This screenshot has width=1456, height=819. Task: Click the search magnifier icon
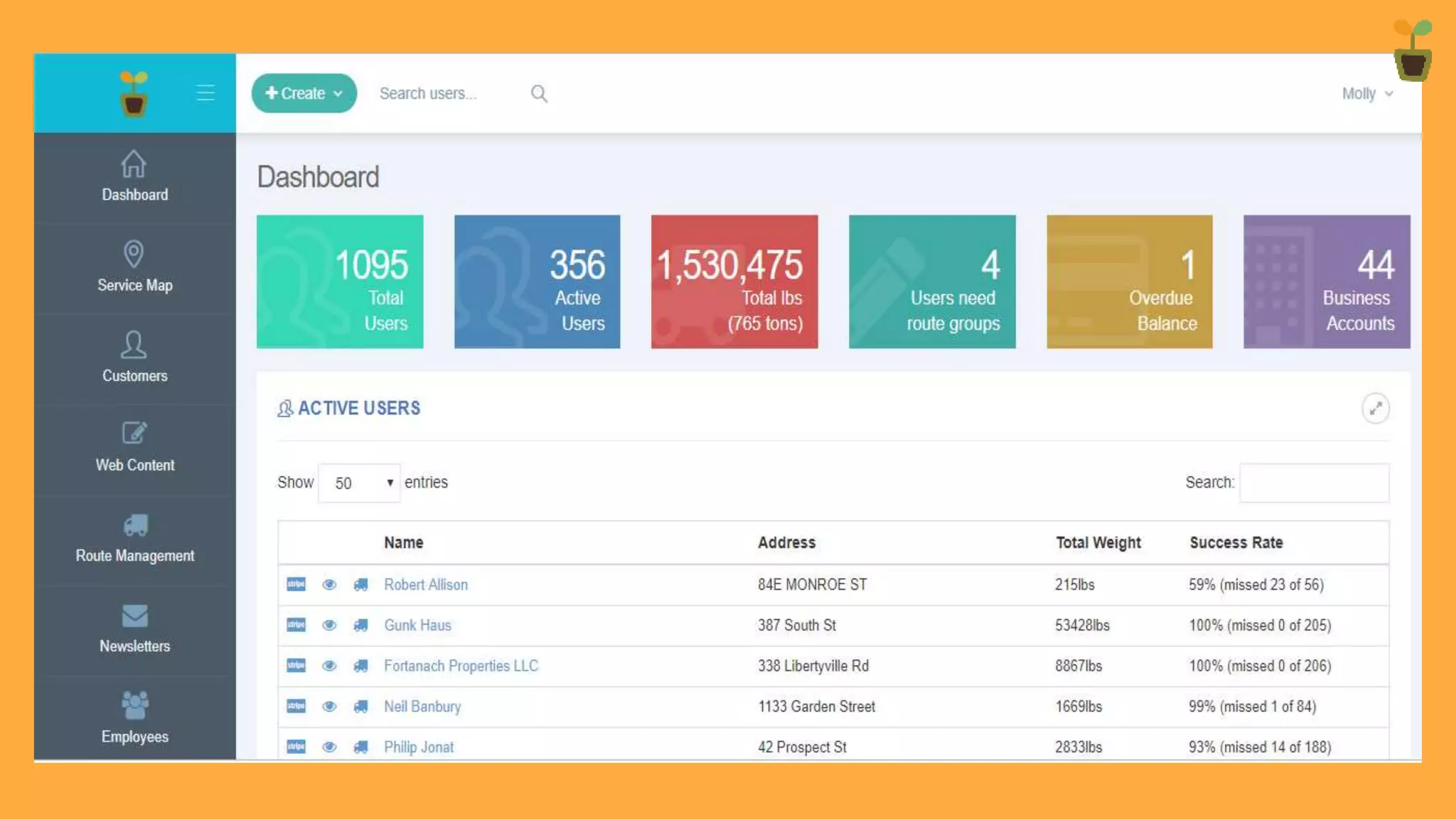click(539, 94)
